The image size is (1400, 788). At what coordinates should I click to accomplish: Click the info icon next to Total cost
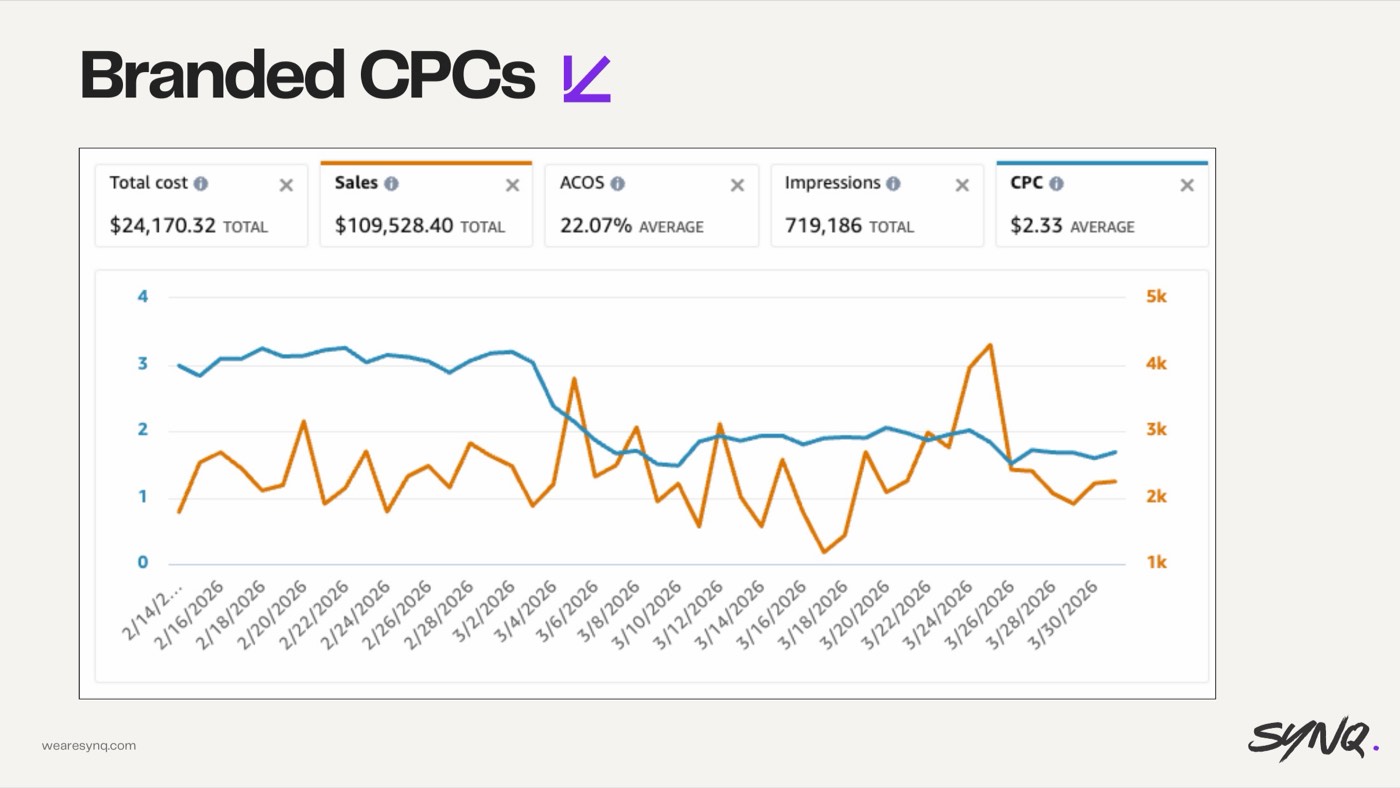coord(201,184)
